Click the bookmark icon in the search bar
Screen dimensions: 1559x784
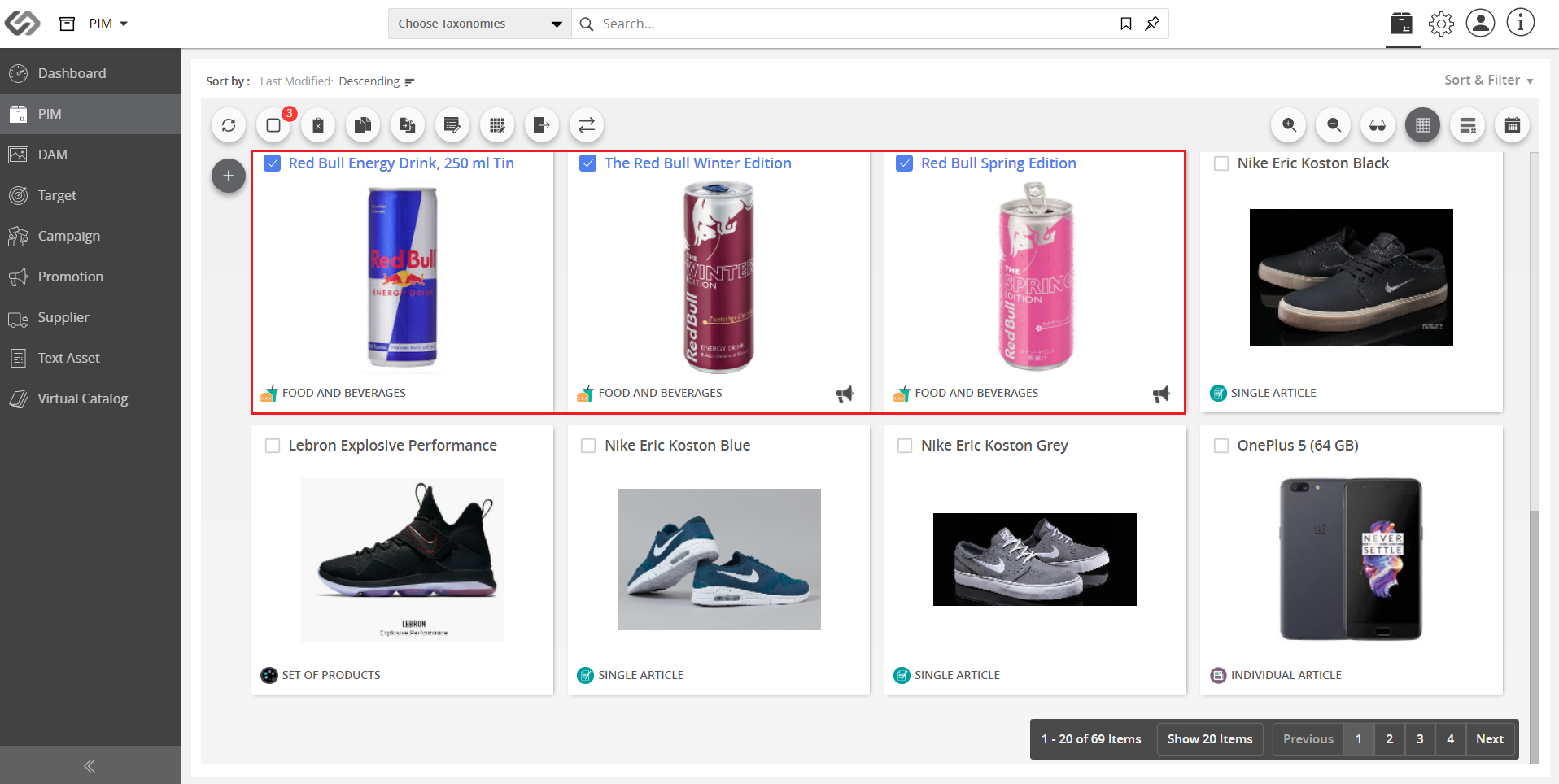pos(1126,24)
